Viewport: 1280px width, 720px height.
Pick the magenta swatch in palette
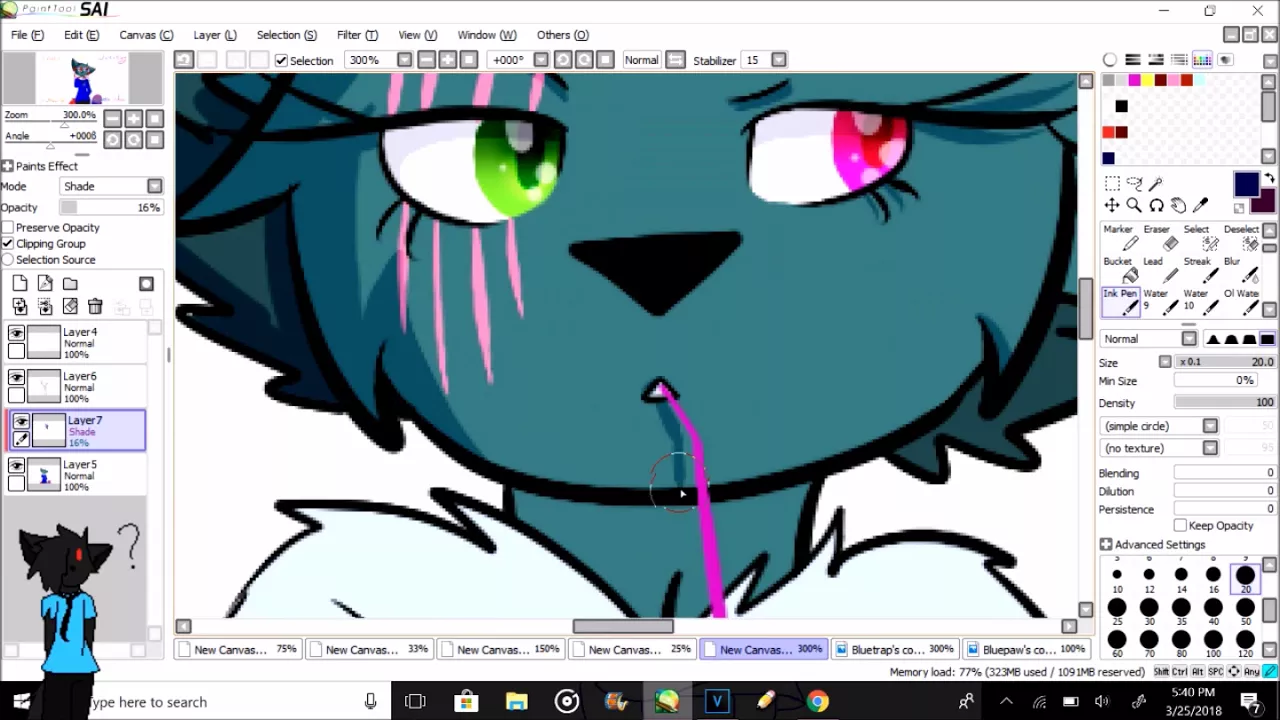click(x=1134, y=80)
